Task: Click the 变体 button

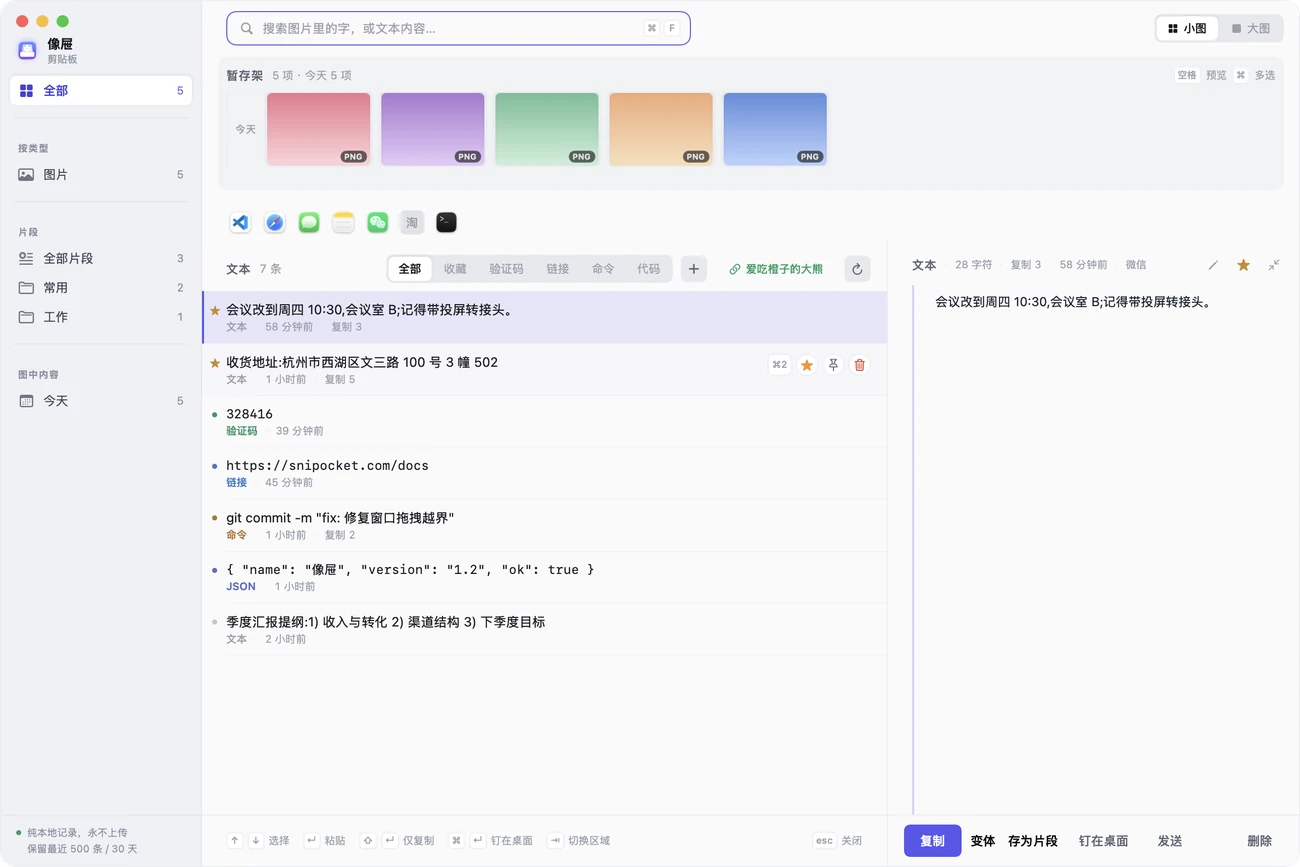Action: click(983, 841)
